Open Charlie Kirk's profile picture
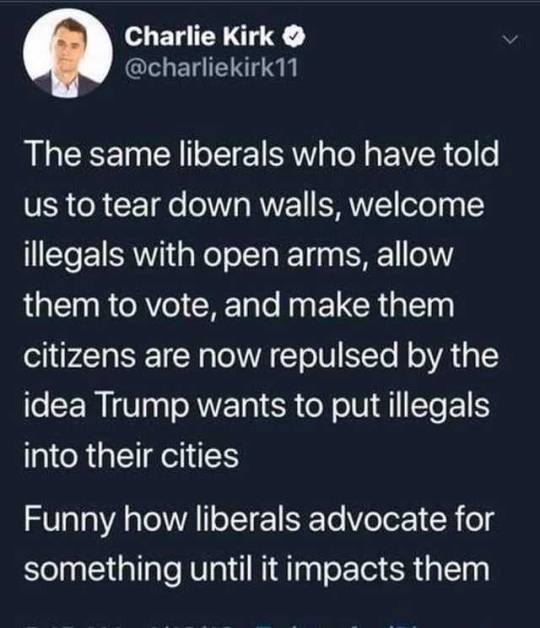Screen dimensions: 540x628 click(68, 53)
